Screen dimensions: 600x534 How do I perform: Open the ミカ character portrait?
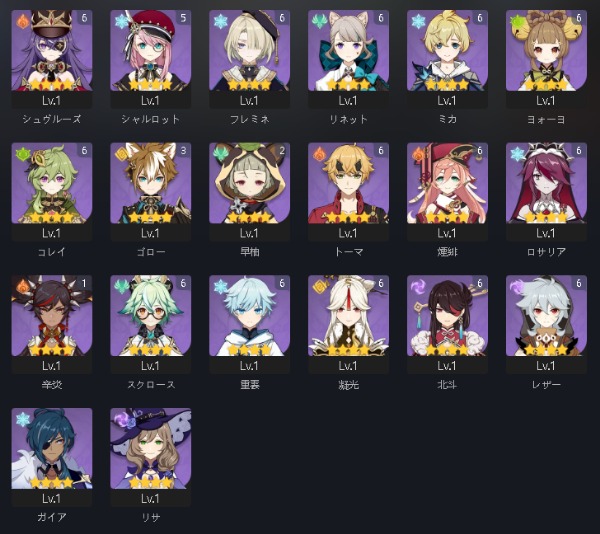point(447,50)
